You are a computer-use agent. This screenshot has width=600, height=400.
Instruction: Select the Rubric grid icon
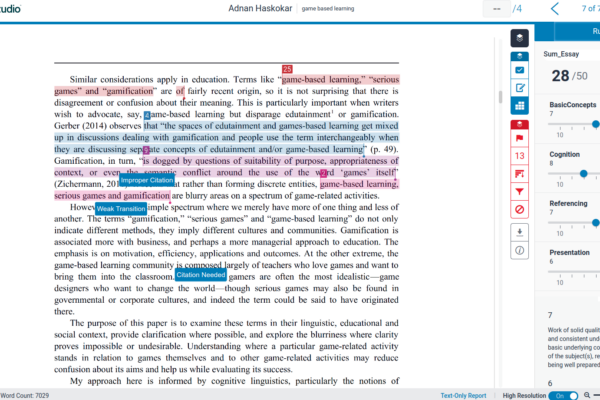pyautogui.click(x=519, y=106)
